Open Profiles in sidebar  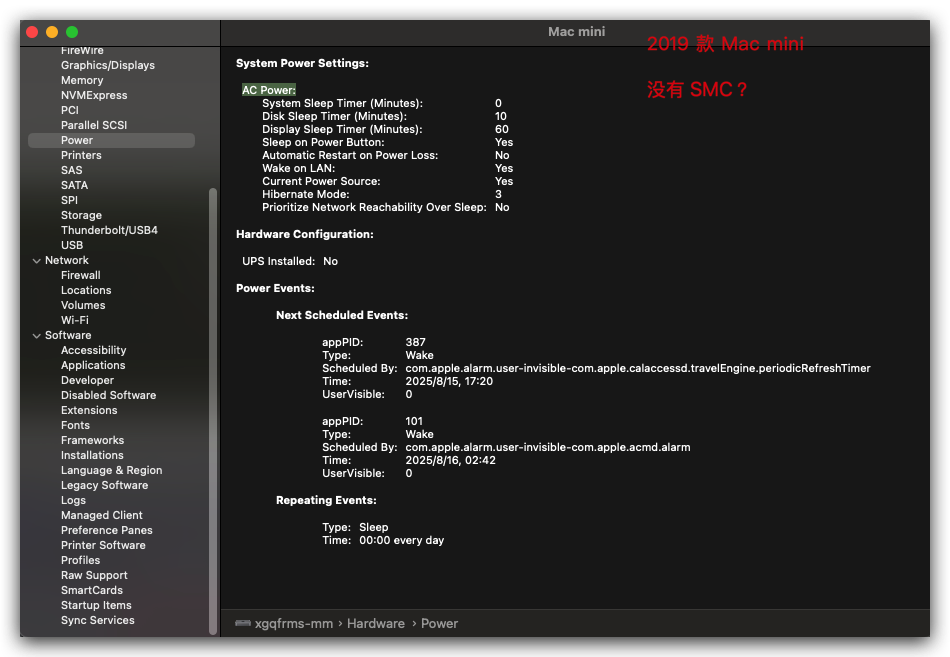coord(81,560)
